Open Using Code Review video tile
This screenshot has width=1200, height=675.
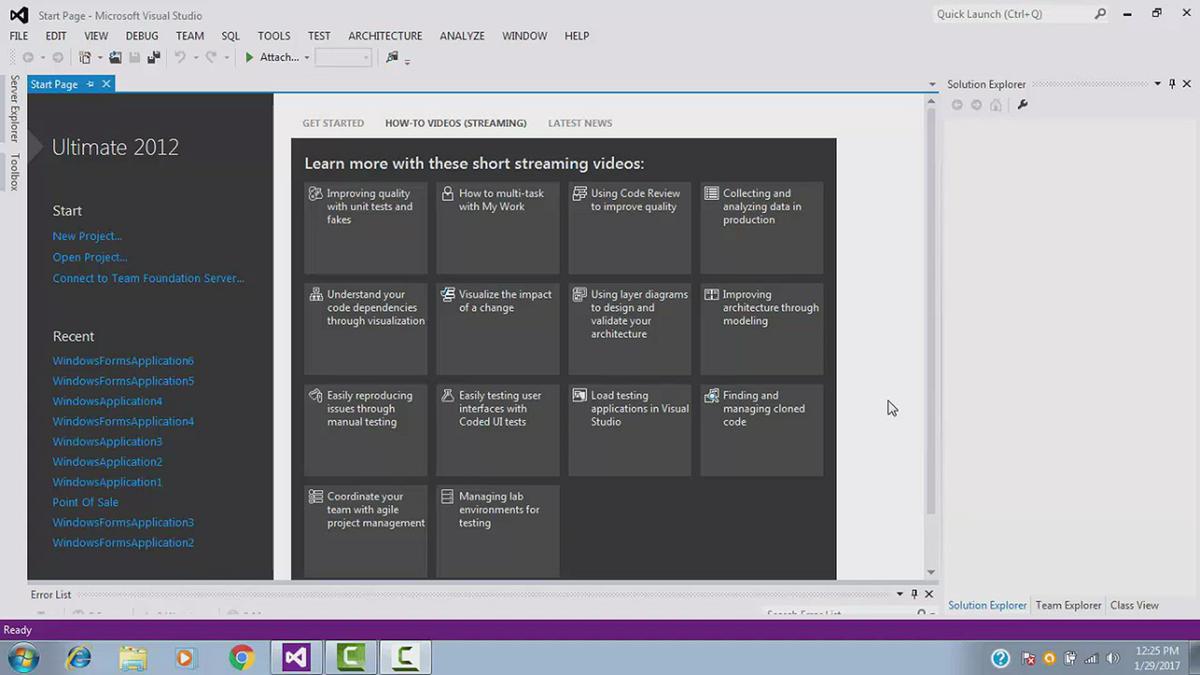pos(629,228)
